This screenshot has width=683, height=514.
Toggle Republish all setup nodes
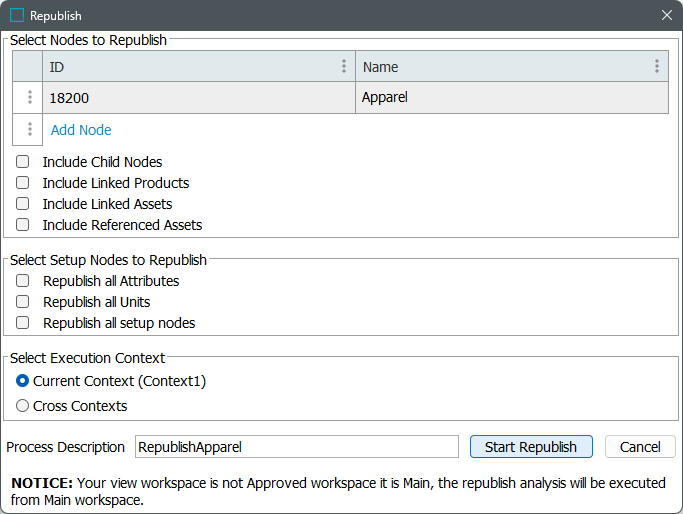click(23, 323)
